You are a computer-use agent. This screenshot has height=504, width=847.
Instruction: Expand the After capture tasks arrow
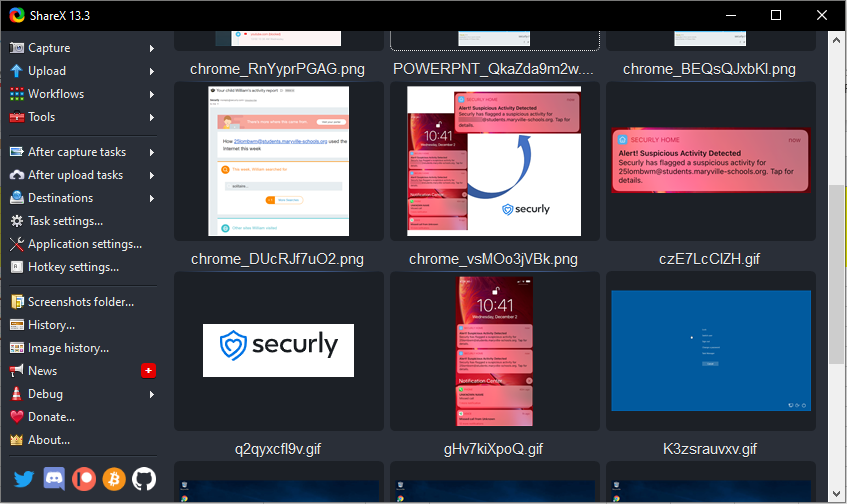pos(152,152)
